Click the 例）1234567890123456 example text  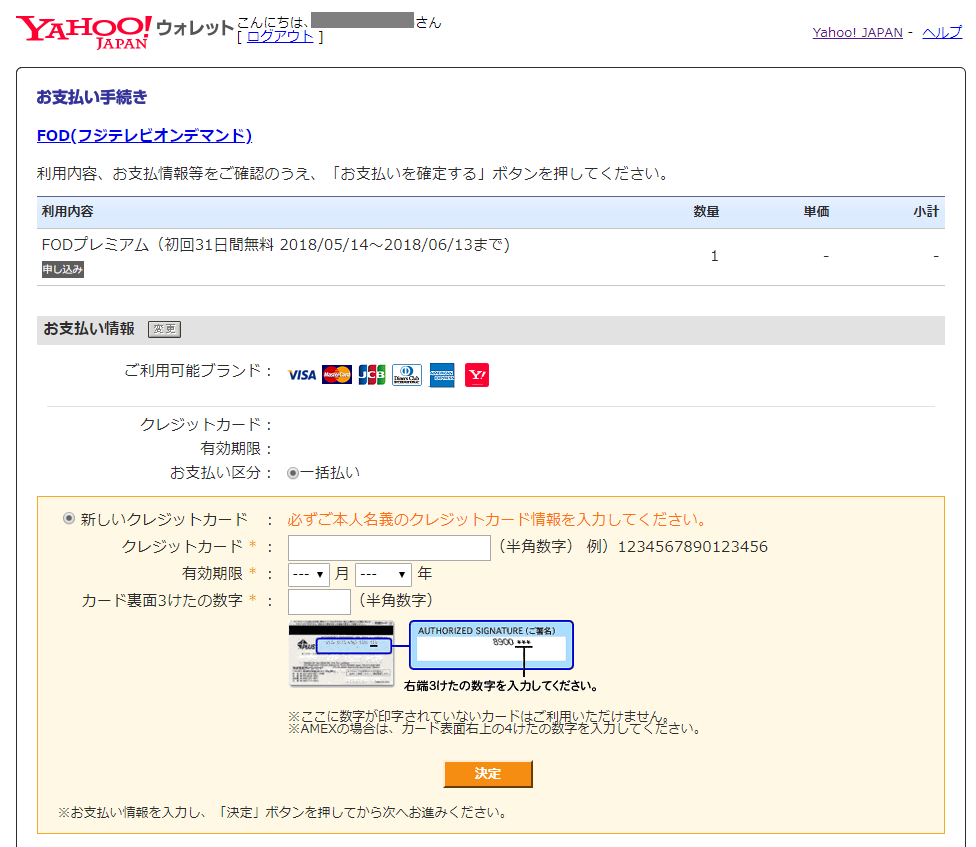pyautogui.click(x=677, y=546)
